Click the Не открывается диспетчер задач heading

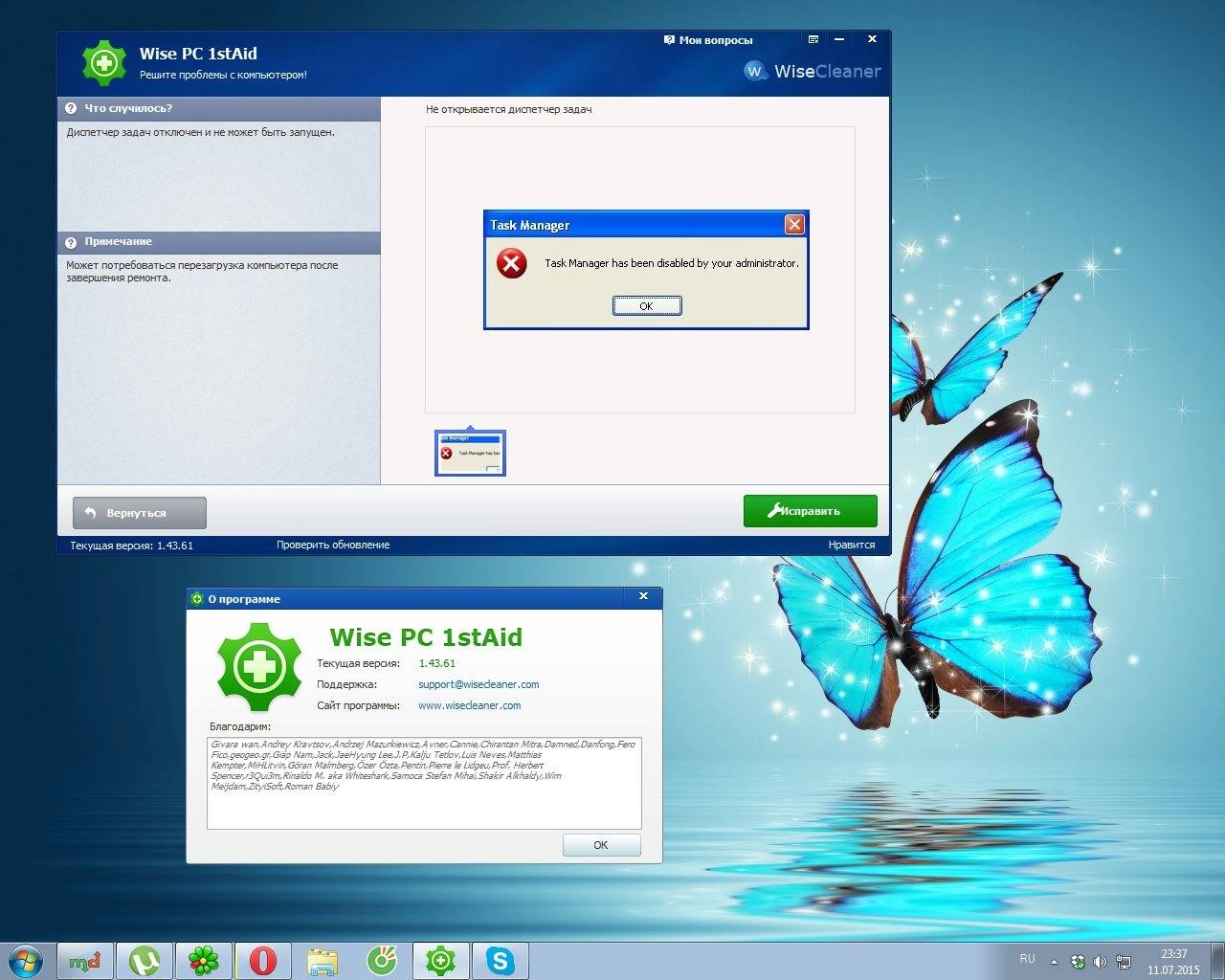tap(508, 109)
